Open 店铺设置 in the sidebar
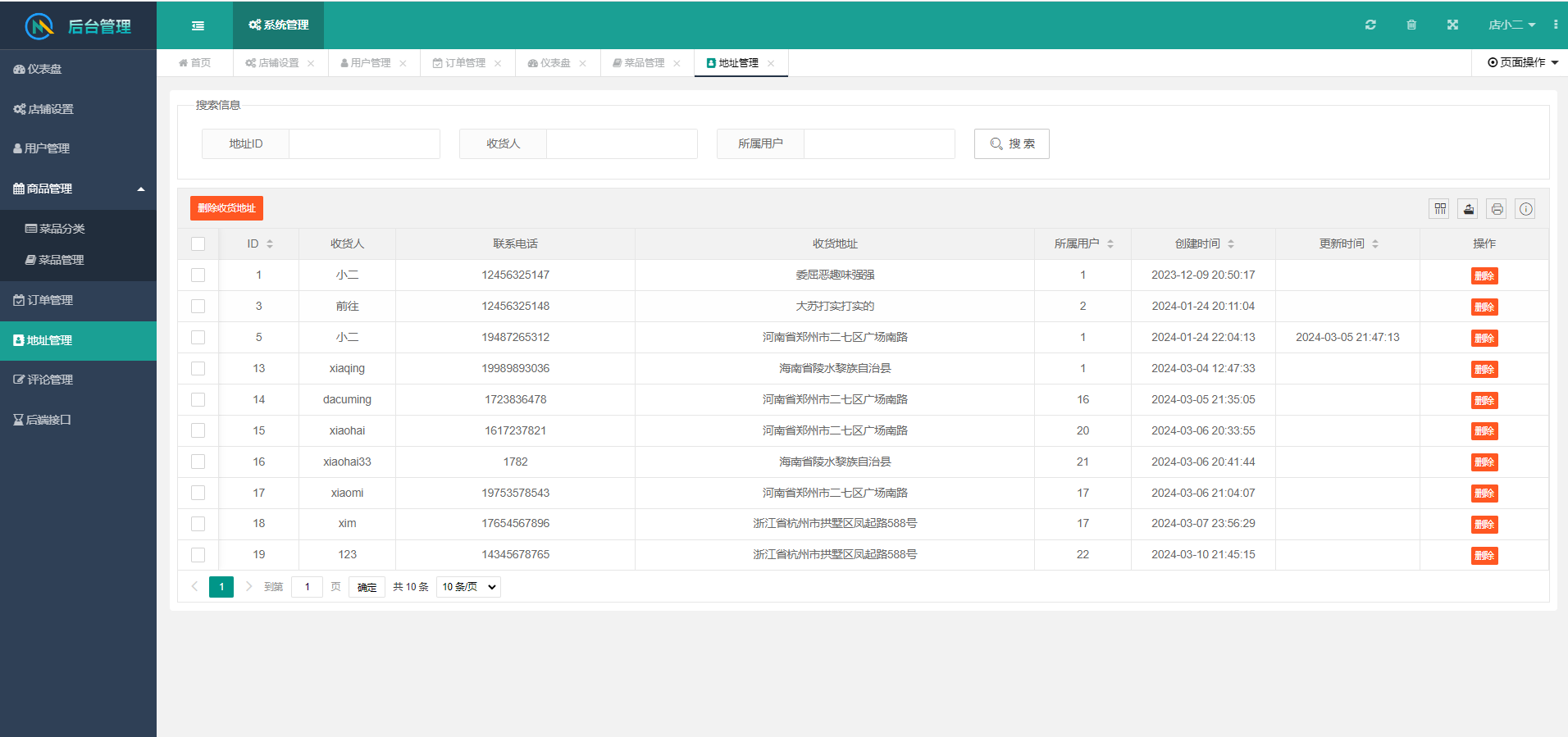Screen dimensions: 1568x737 (x=78, y=109)
